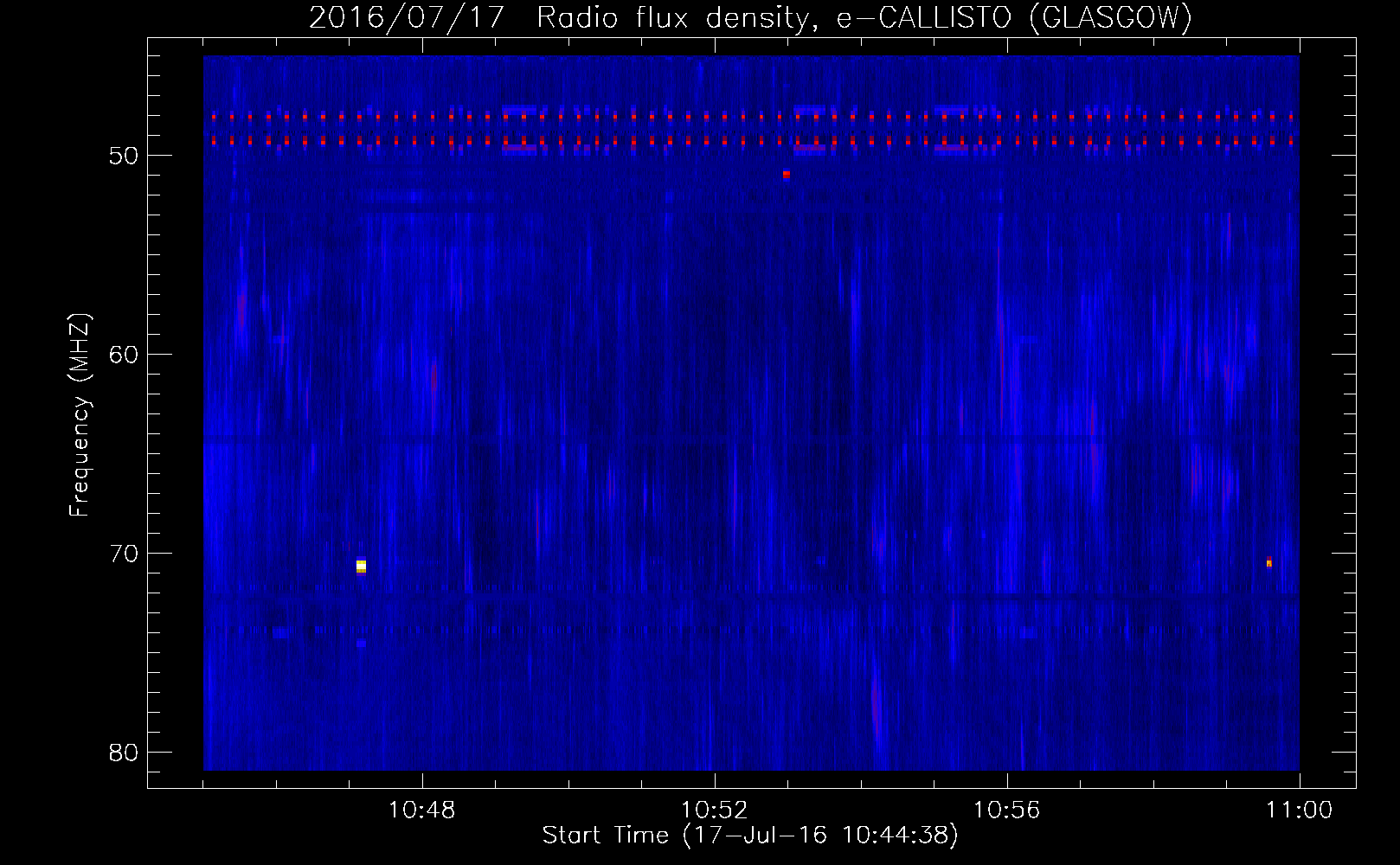Click the '60' frequency tick label
The height and width of the screenshot is (865, 1400).
[125, 355]
